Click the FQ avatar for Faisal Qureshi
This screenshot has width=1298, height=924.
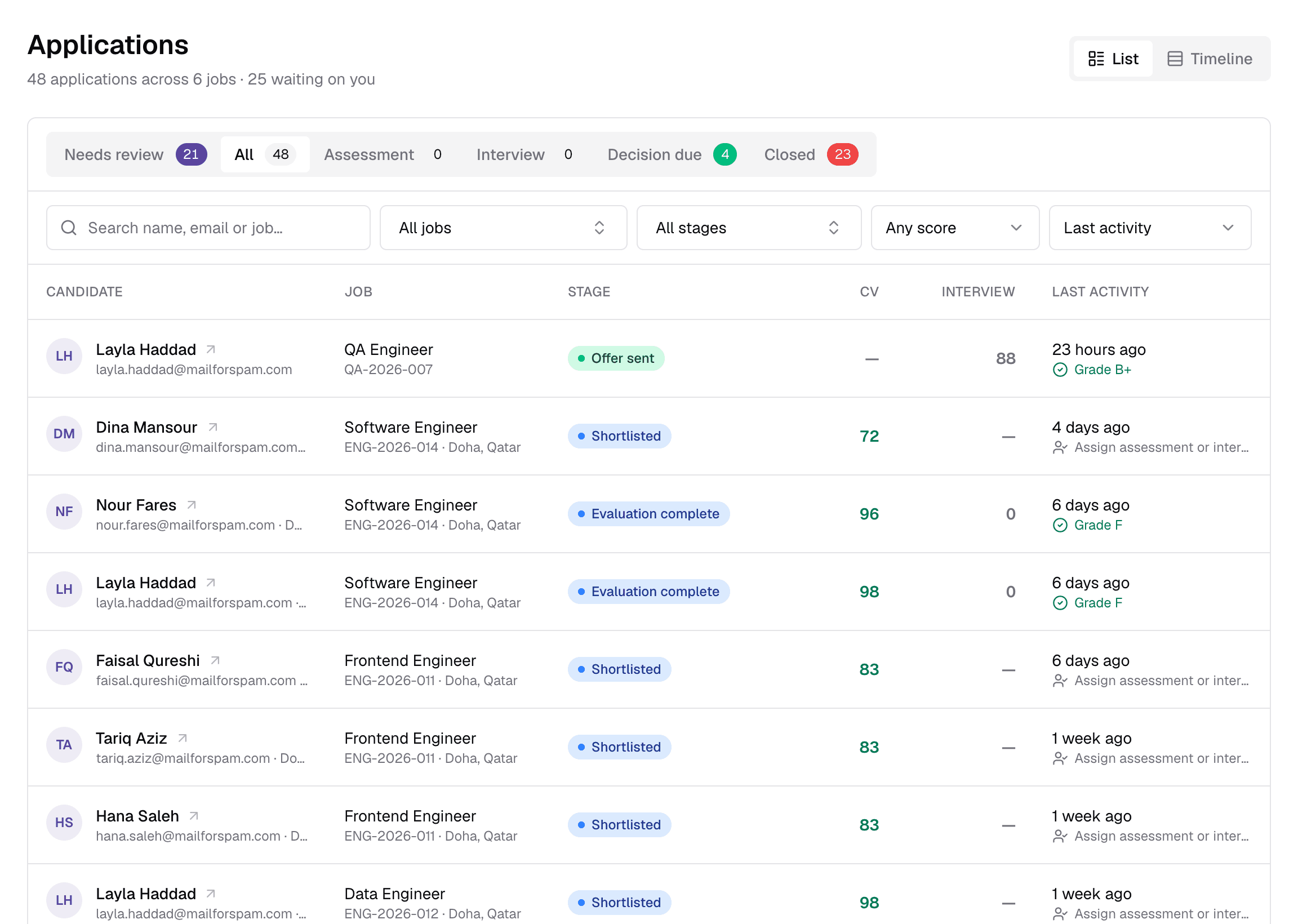point(64,668)
